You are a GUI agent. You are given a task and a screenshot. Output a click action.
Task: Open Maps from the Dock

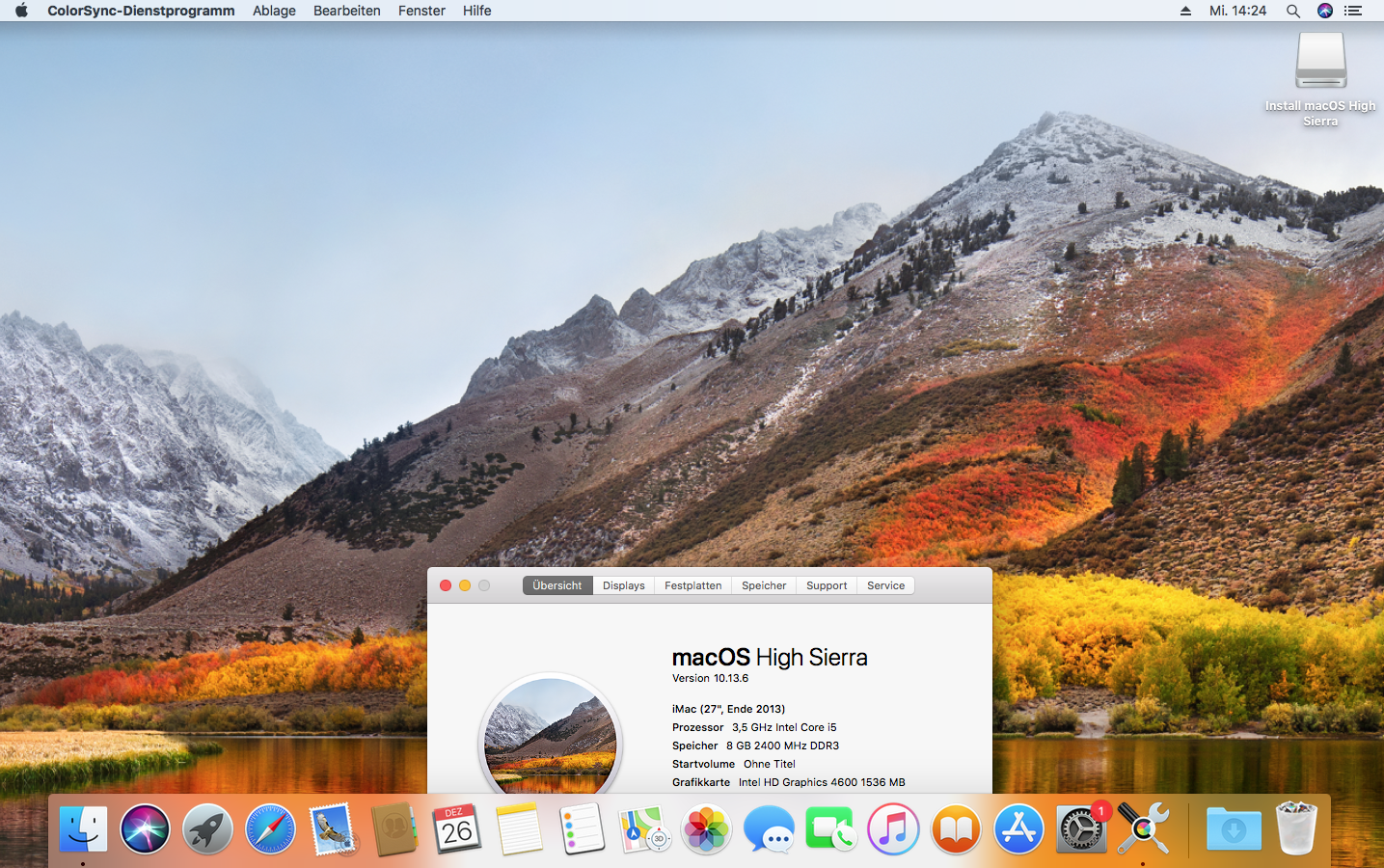[x=644, y=829]
